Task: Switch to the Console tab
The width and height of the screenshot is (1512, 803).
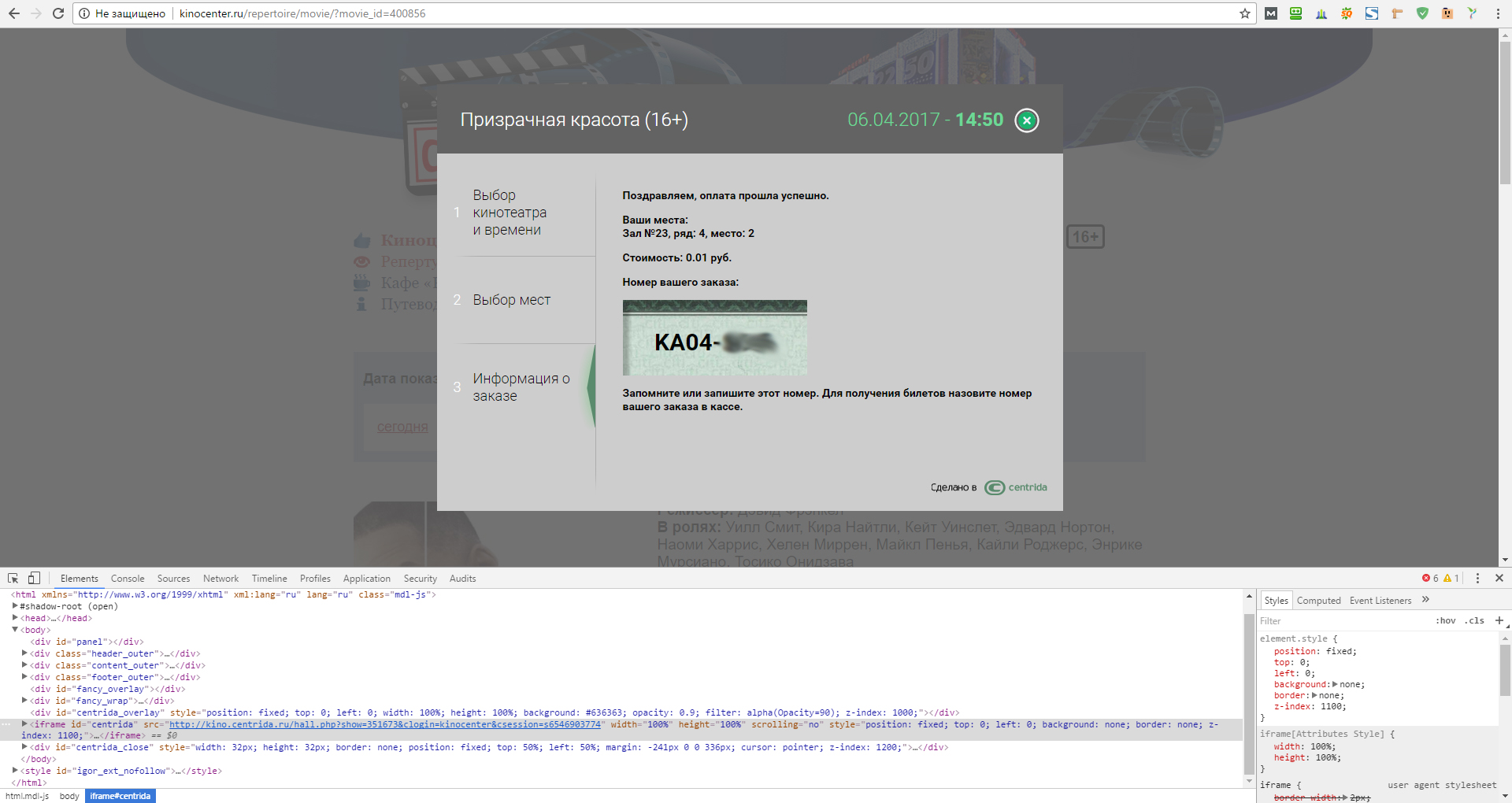Action: (x=128, y=578)
